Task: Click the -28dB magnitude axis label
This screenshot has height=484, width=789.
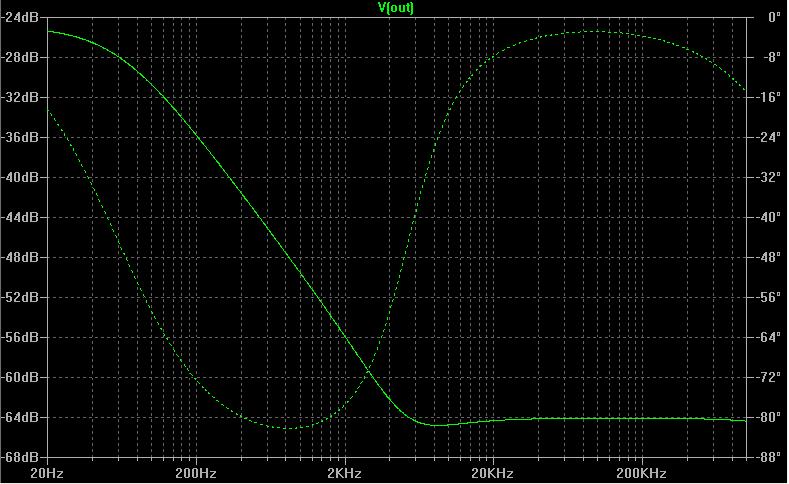Action: click(20, 57)
